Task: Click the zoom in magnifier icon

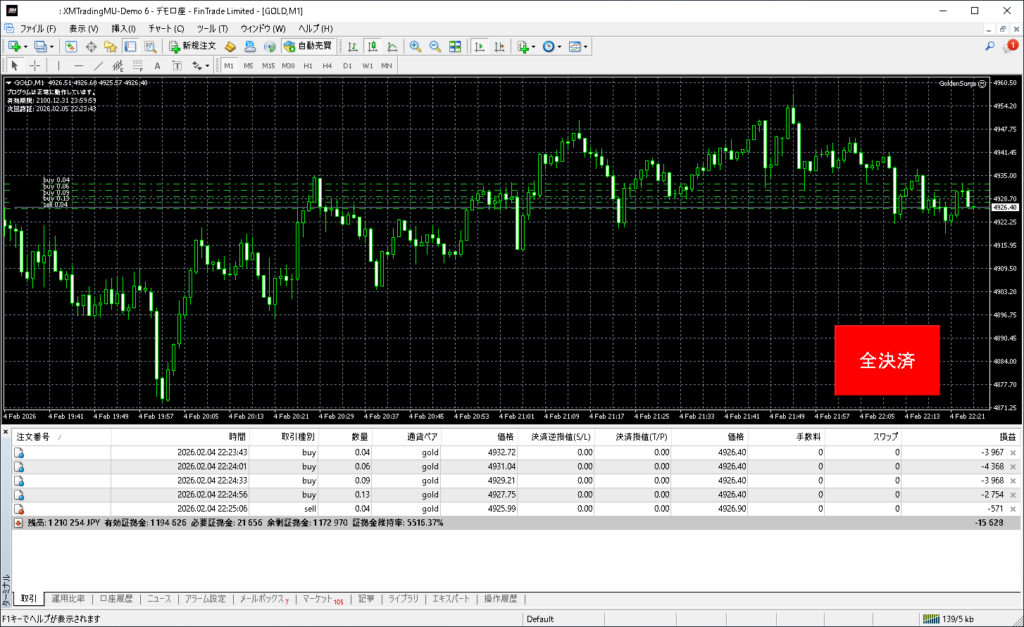Action: click(x=415, y=47)
